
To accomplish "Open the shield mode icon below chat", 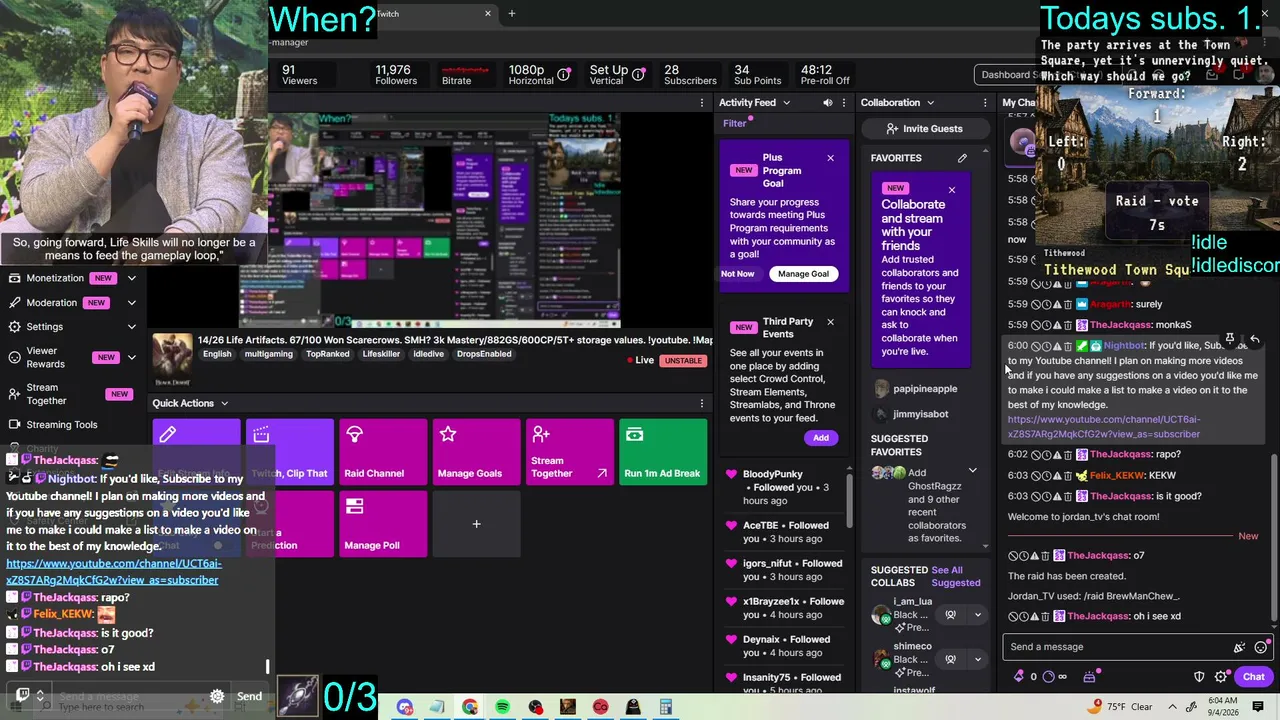I will (x=1199, y=677).
